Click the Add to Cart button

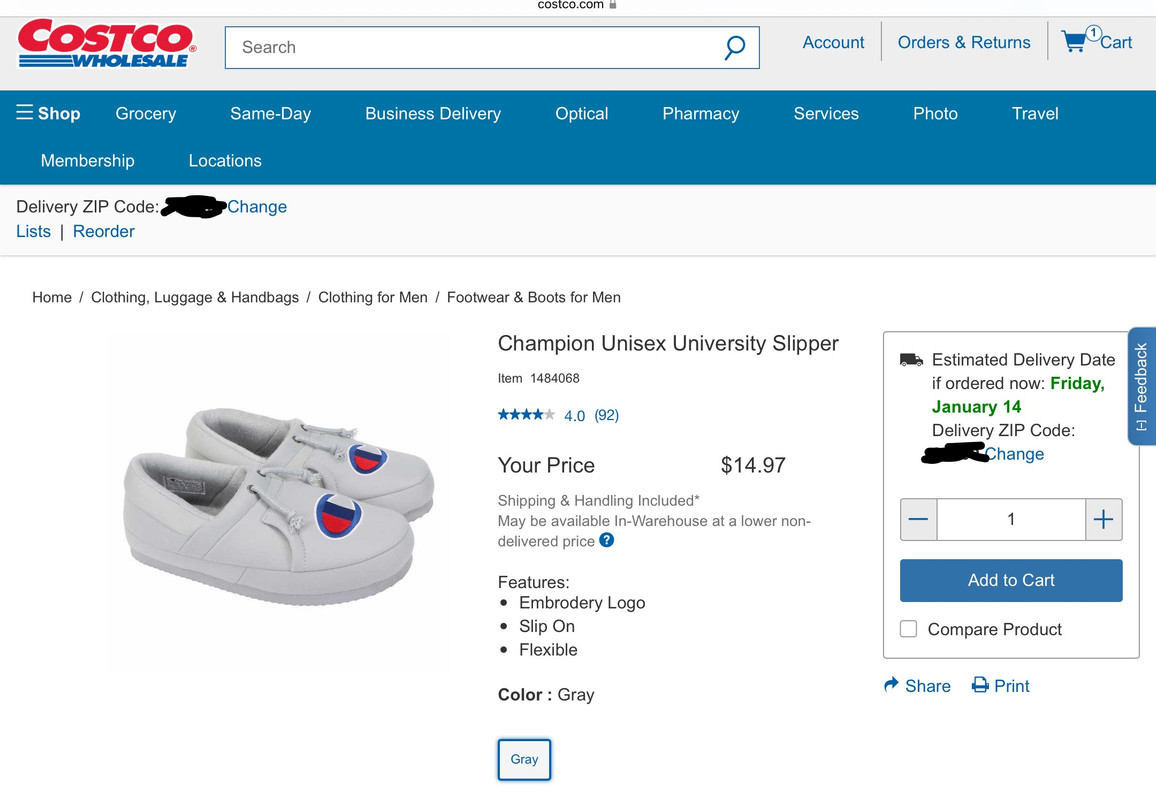[x=1011, y=580]
